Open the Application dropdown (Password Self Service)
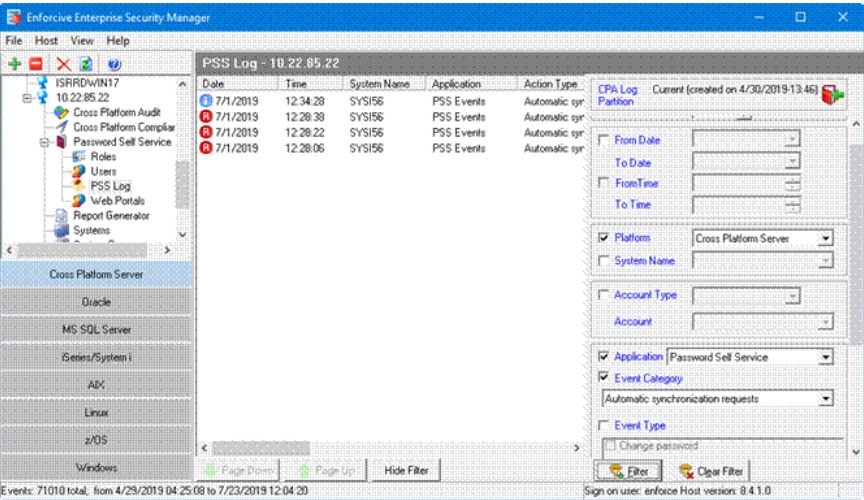Screen dimensions: 864x500 [825, 357]
